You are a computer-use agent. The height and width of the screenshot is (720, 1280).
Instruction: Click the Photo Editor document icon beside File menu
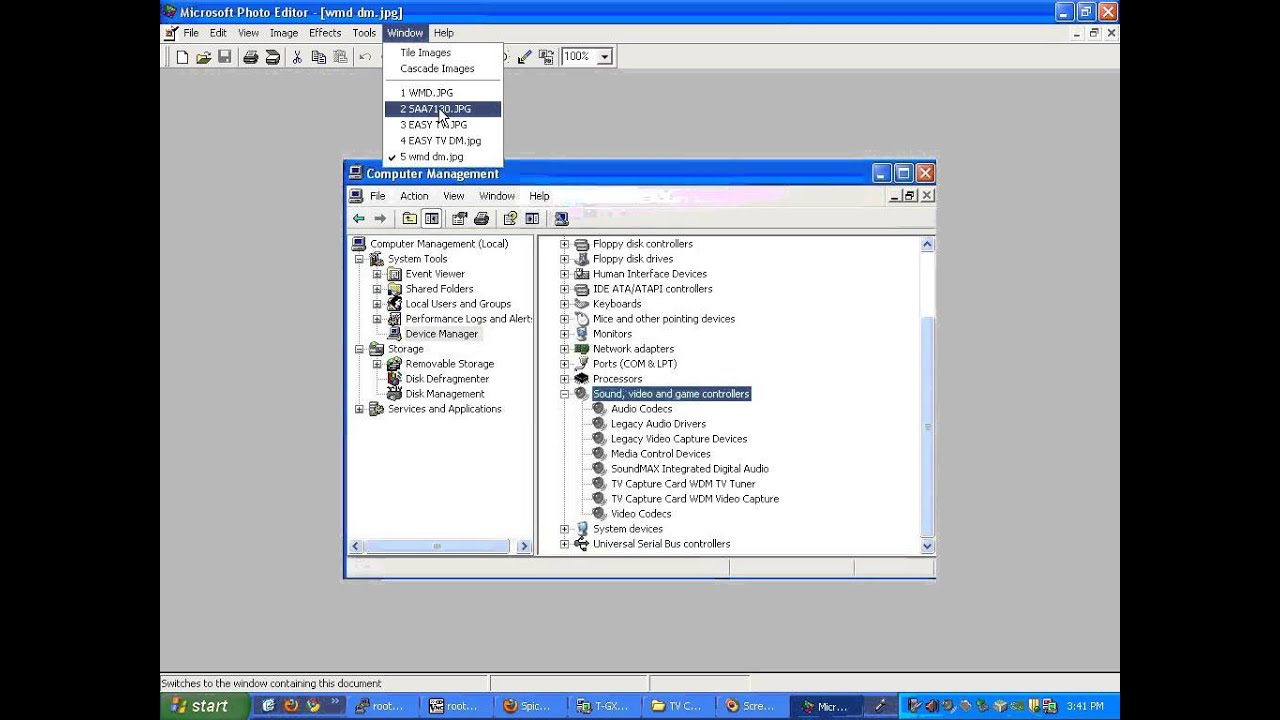(x=171, y=33)
